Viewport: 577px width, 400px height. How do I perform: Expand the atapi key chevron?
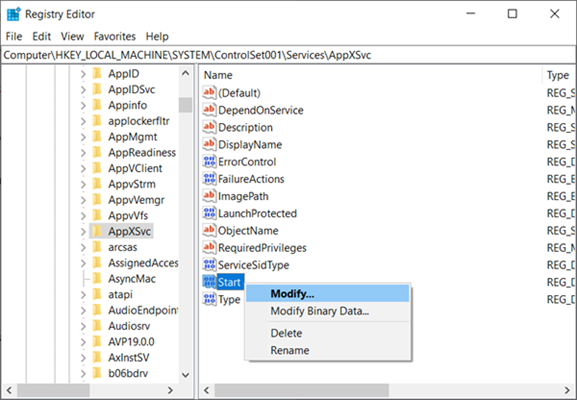click(83, 295)
